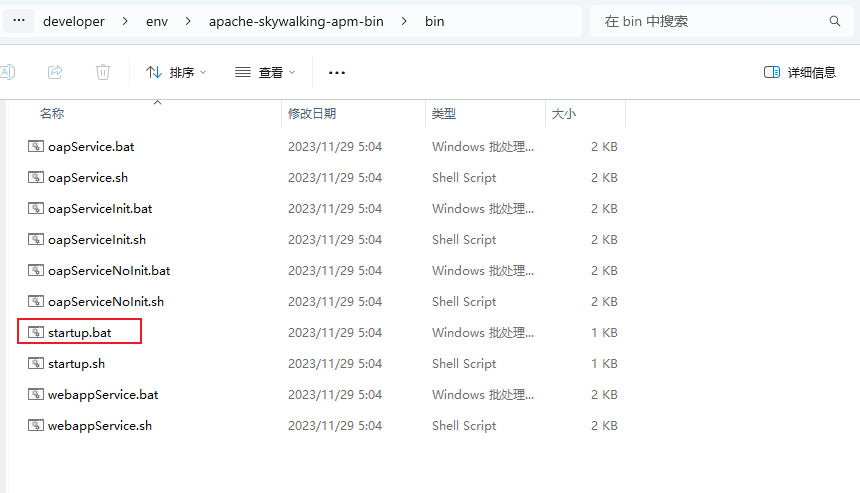Click the webappService.bat file icon

point(36,394)
